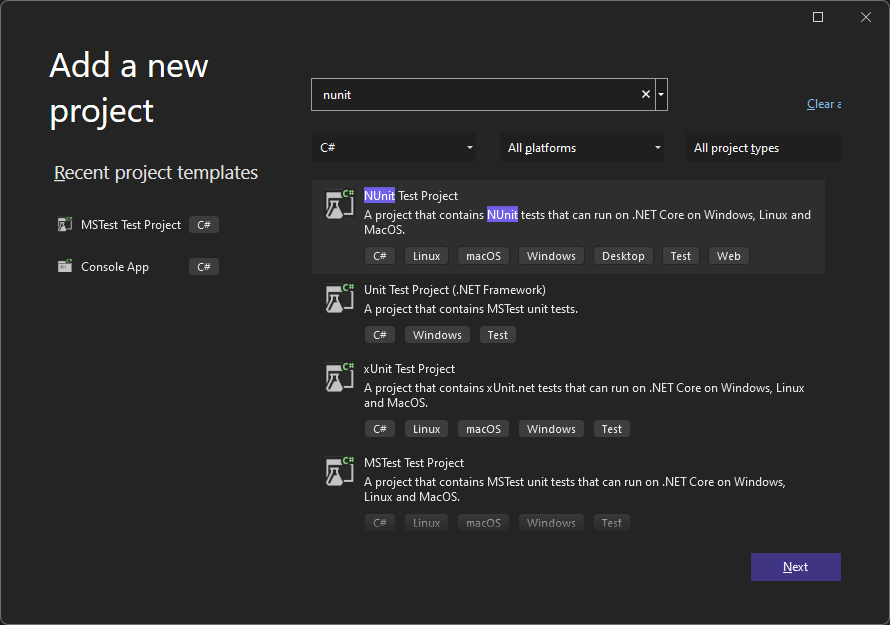Click the Next button
890x625 pixels.
pos(795,567)
